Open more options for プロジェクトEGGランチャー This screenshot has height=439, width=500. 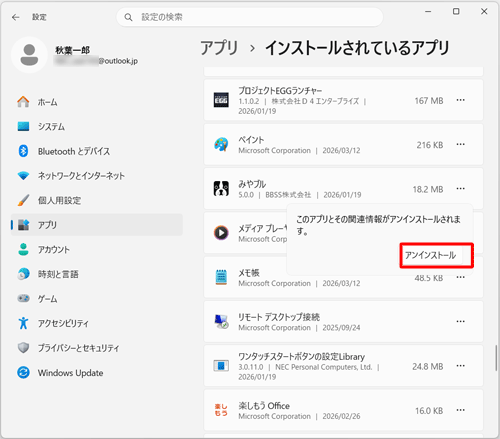coord(460,100)
